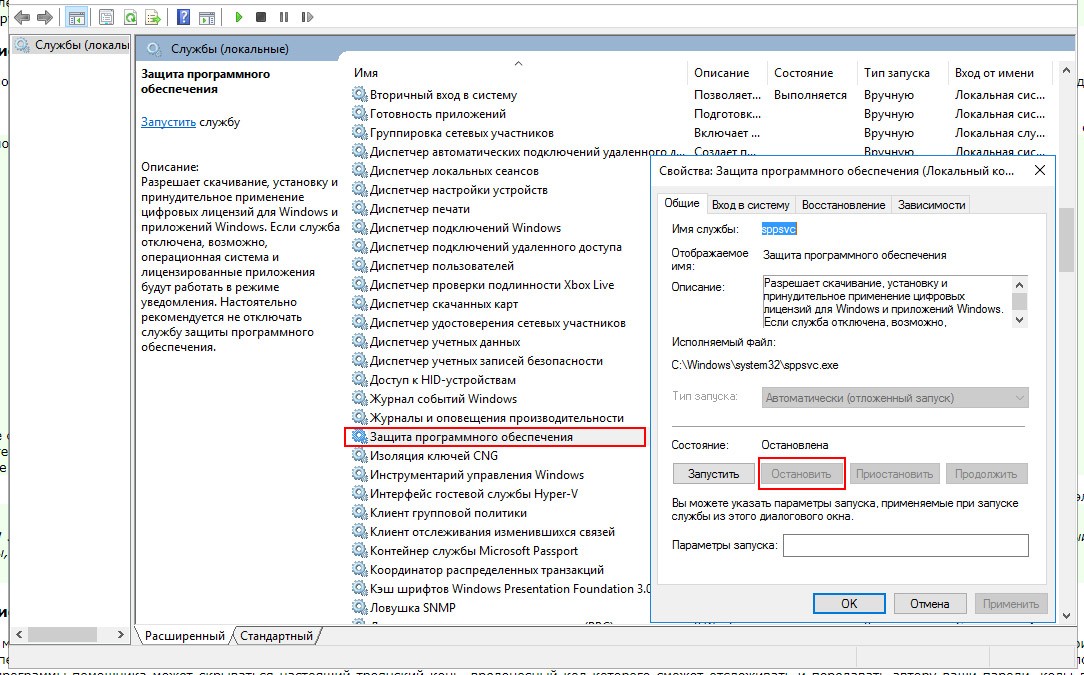Select the Защита программного обеспечения service row

tap(495, 437)
